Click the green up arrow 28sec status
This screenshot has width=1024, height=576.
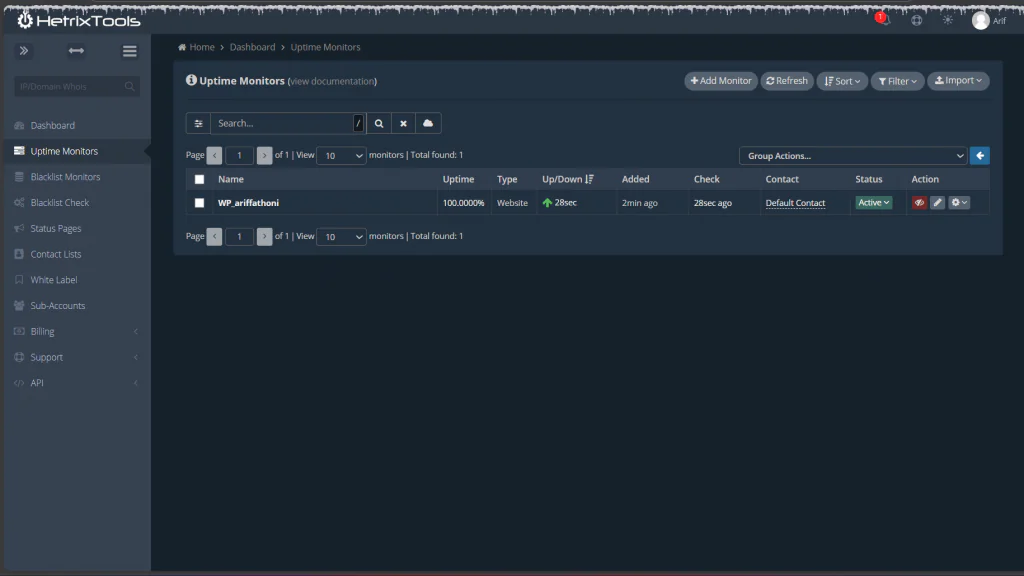[x=560, y=203]
